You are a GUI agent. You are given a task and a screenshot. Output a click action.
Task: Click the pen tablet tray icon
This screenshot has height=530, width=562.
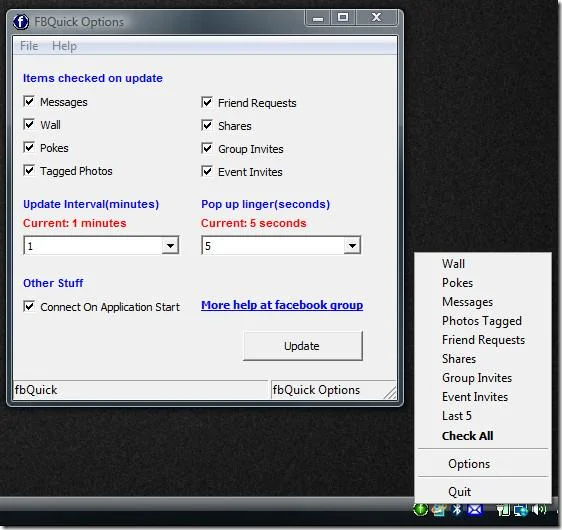pyautogui.click(x=439, y=510)
